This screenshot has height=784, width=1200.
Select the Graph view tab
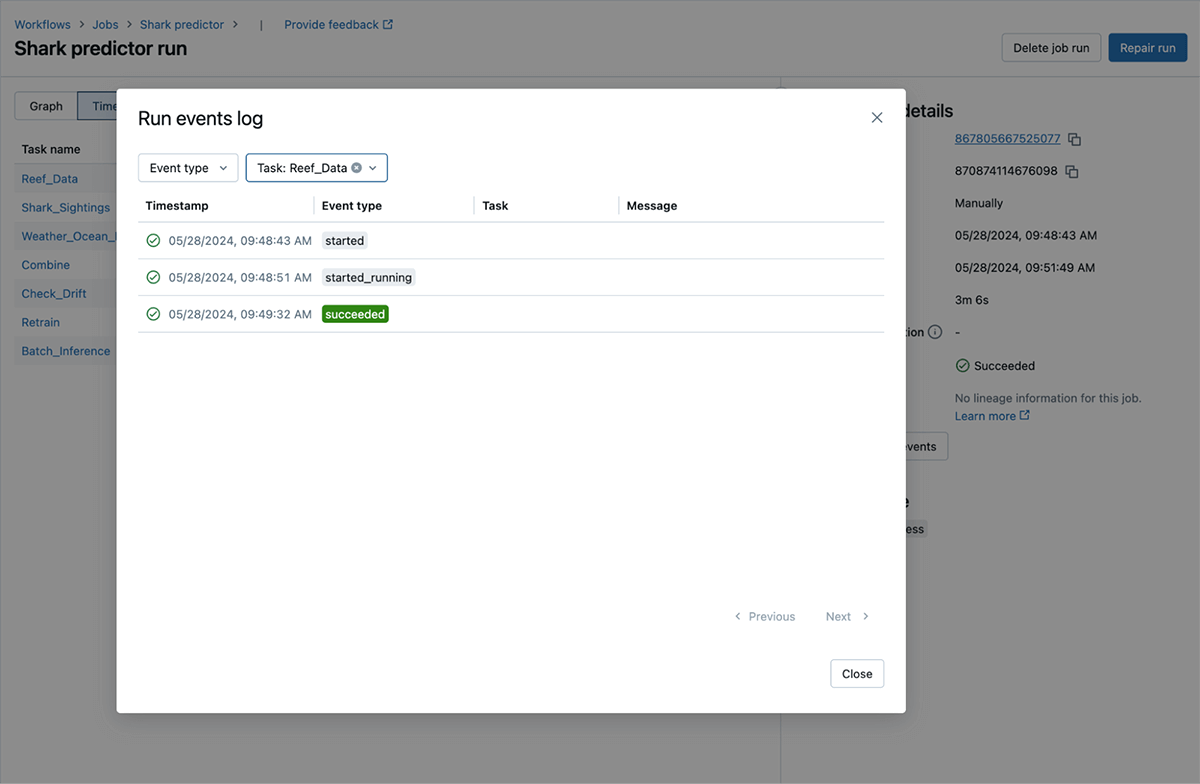46,106
